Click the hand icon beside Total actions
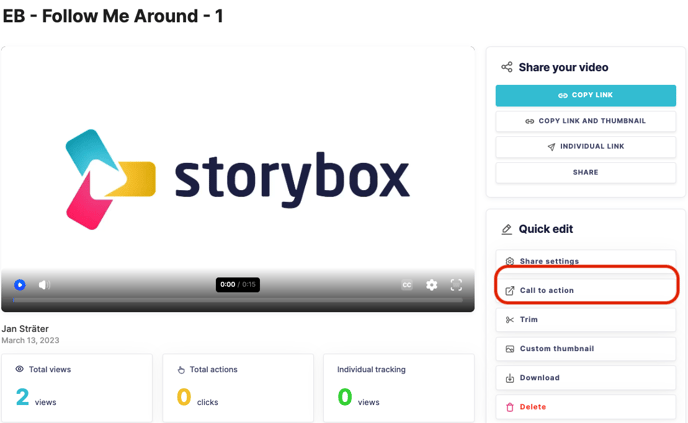The height and width of the screenshot is (423, 688). pyautogui.click(x=181, y=369)
